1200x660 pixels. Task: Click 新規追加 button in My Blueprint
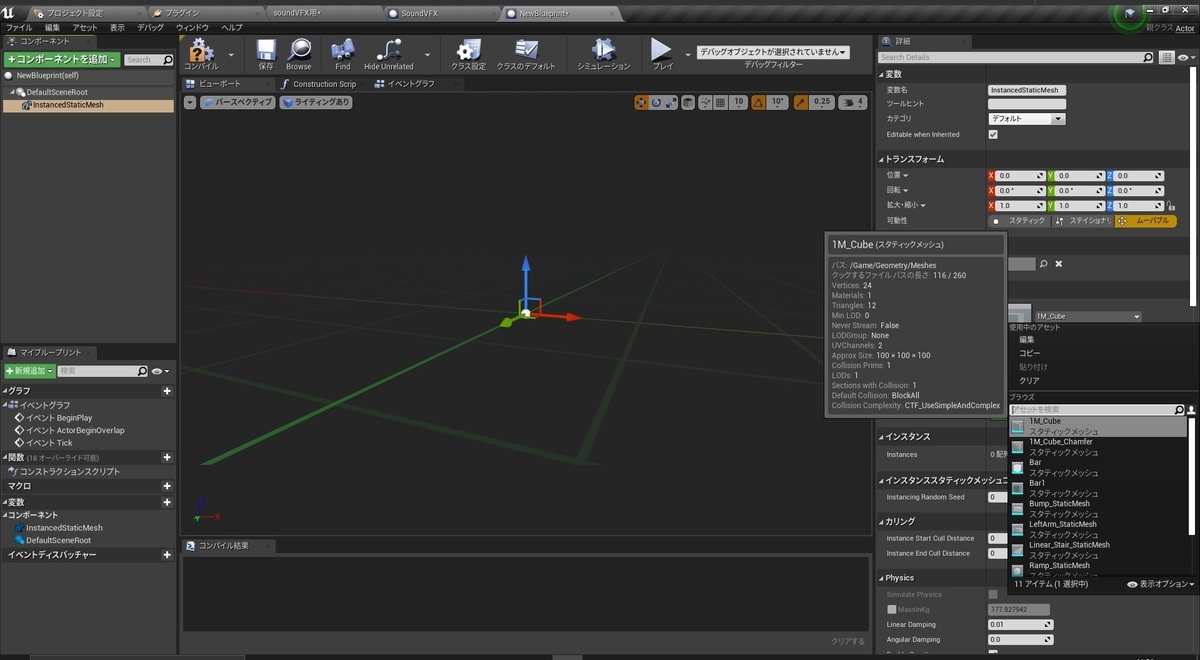click(x=29, y=371)
